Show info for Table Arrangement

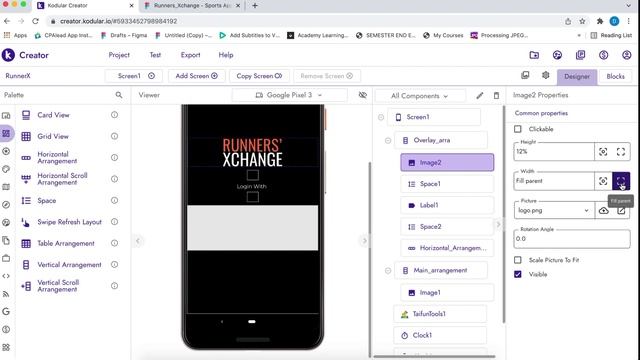click(x=114, y=243)
